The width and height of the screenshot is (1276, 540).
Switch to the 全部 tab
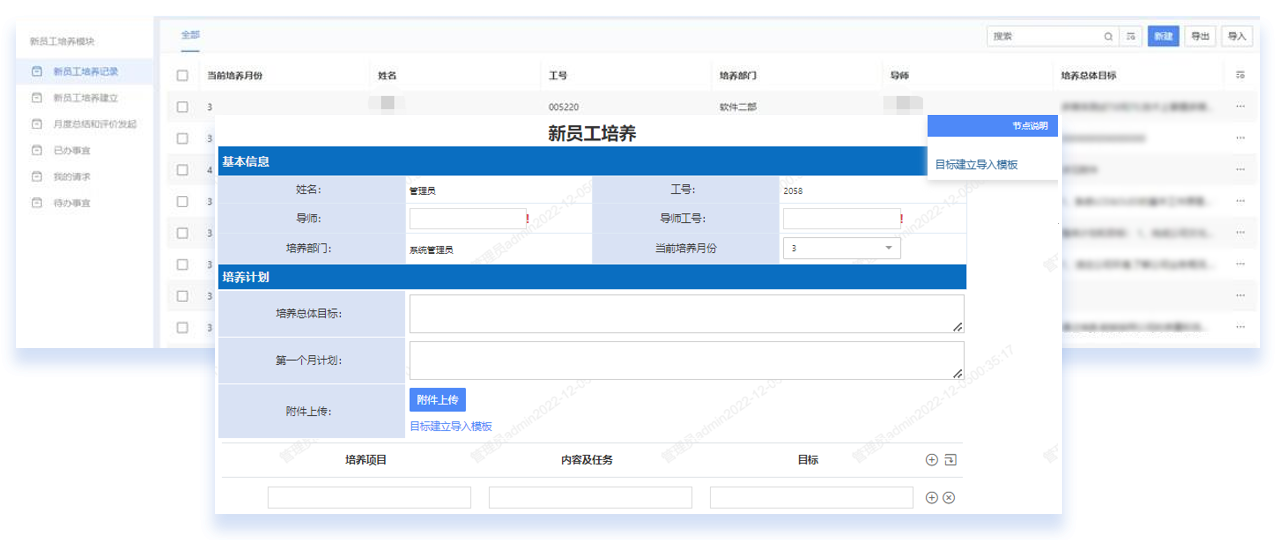tap(190, 35)
